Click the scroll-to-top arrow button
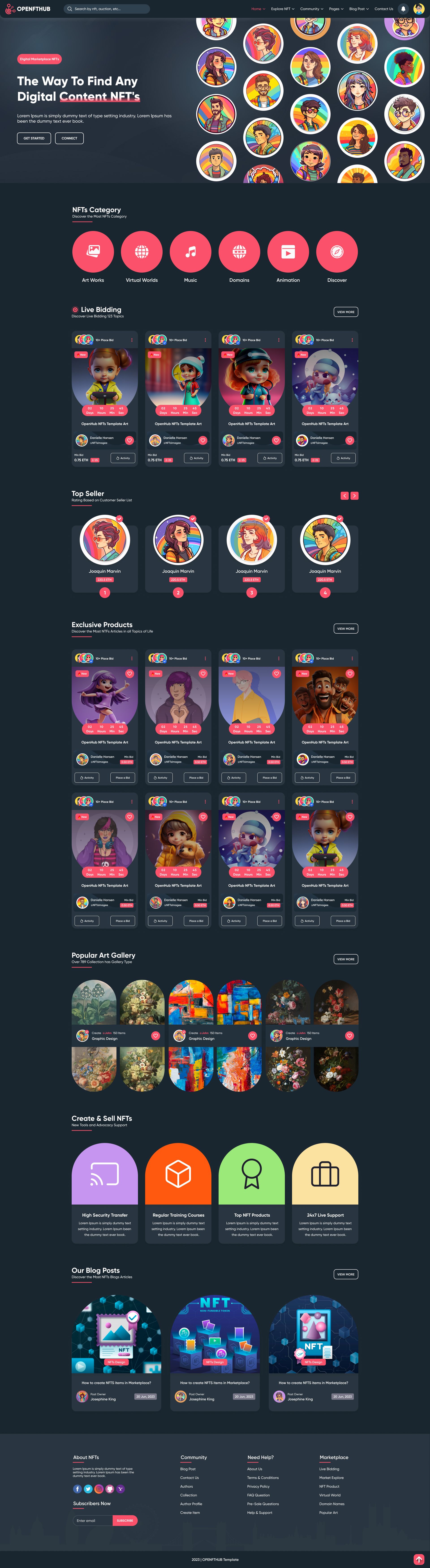The height and width of the screenshot is (1568, 430). [x=419, y=1559]
